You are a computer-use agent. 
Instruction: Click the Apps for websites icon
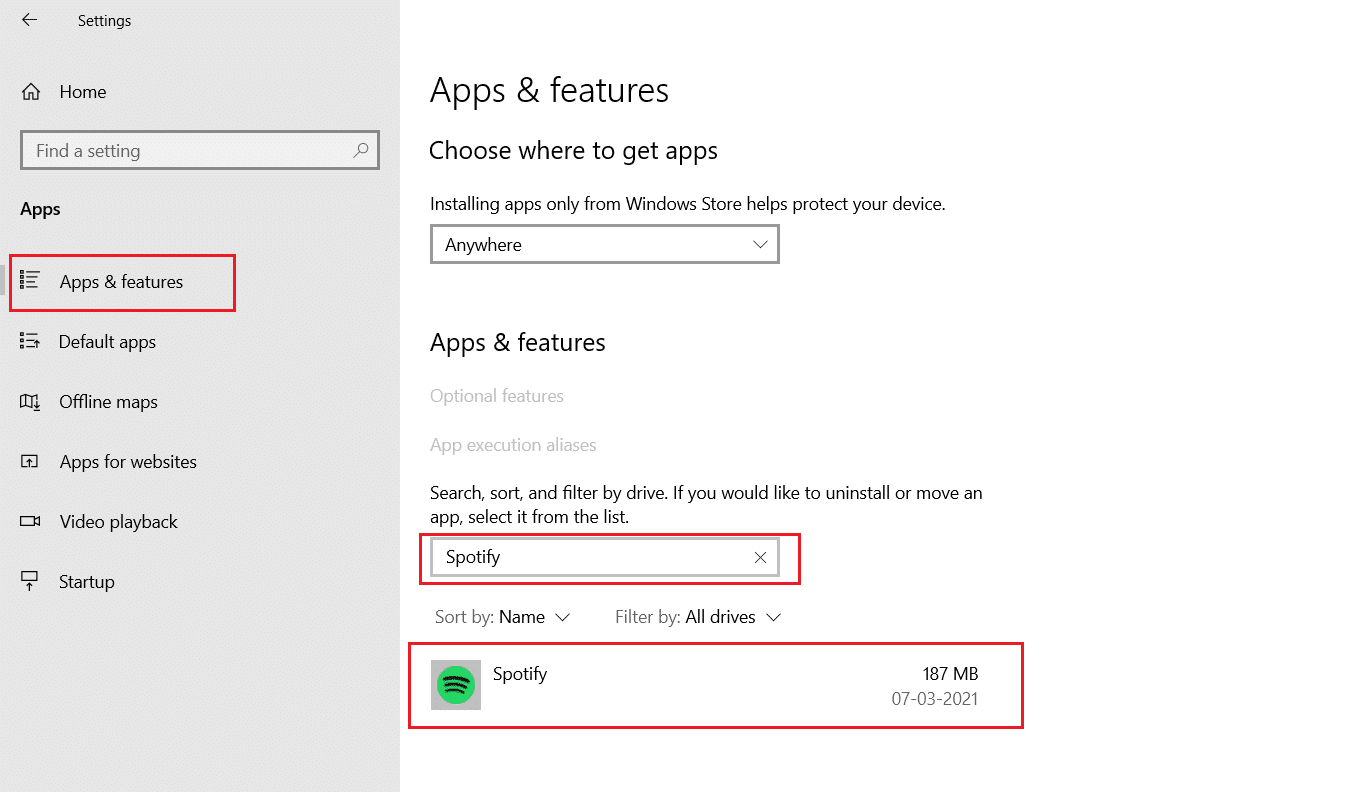tap(30, 462)
